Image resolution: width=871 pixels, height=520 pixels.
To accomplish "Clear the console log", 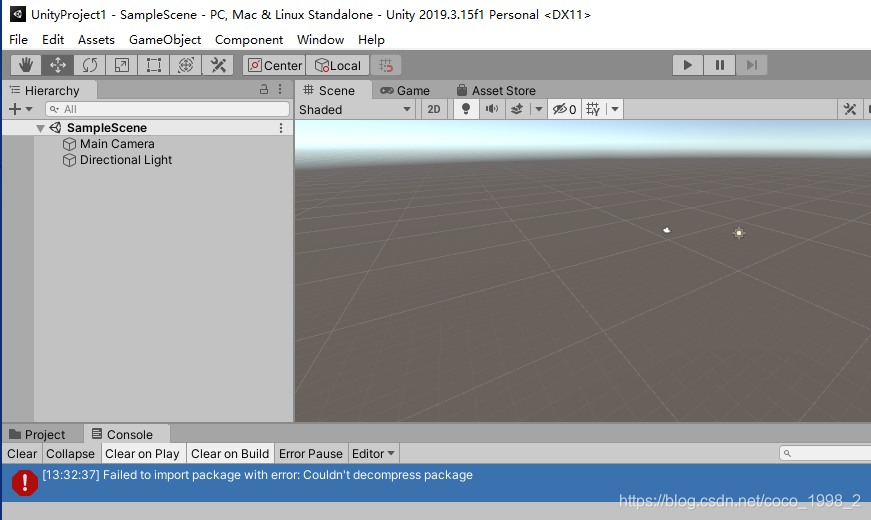I will [22, 454].
